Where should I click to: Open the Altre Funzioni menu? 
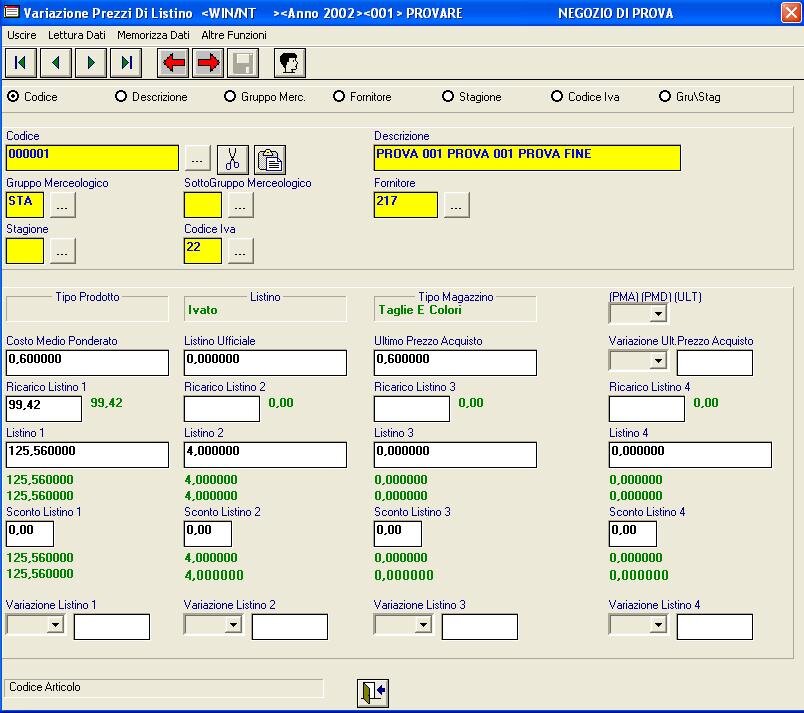[234, 35]
